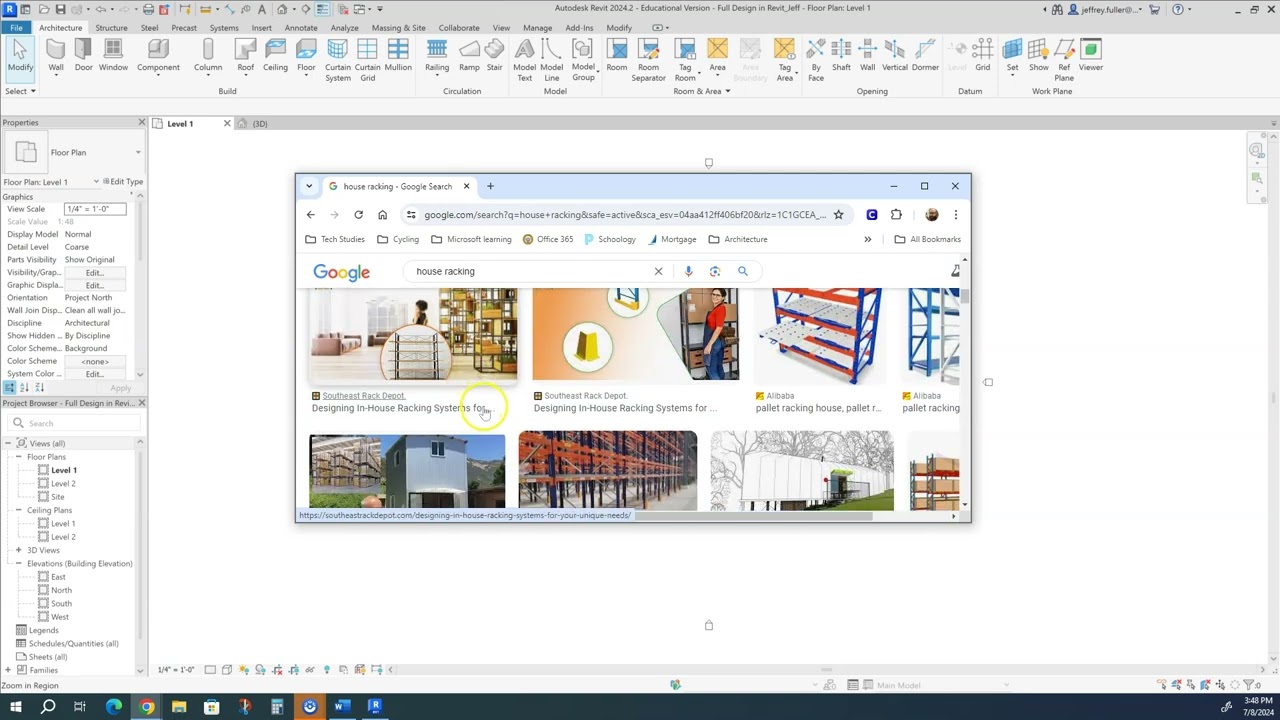Click Chrome reload page button

[358, 215]
